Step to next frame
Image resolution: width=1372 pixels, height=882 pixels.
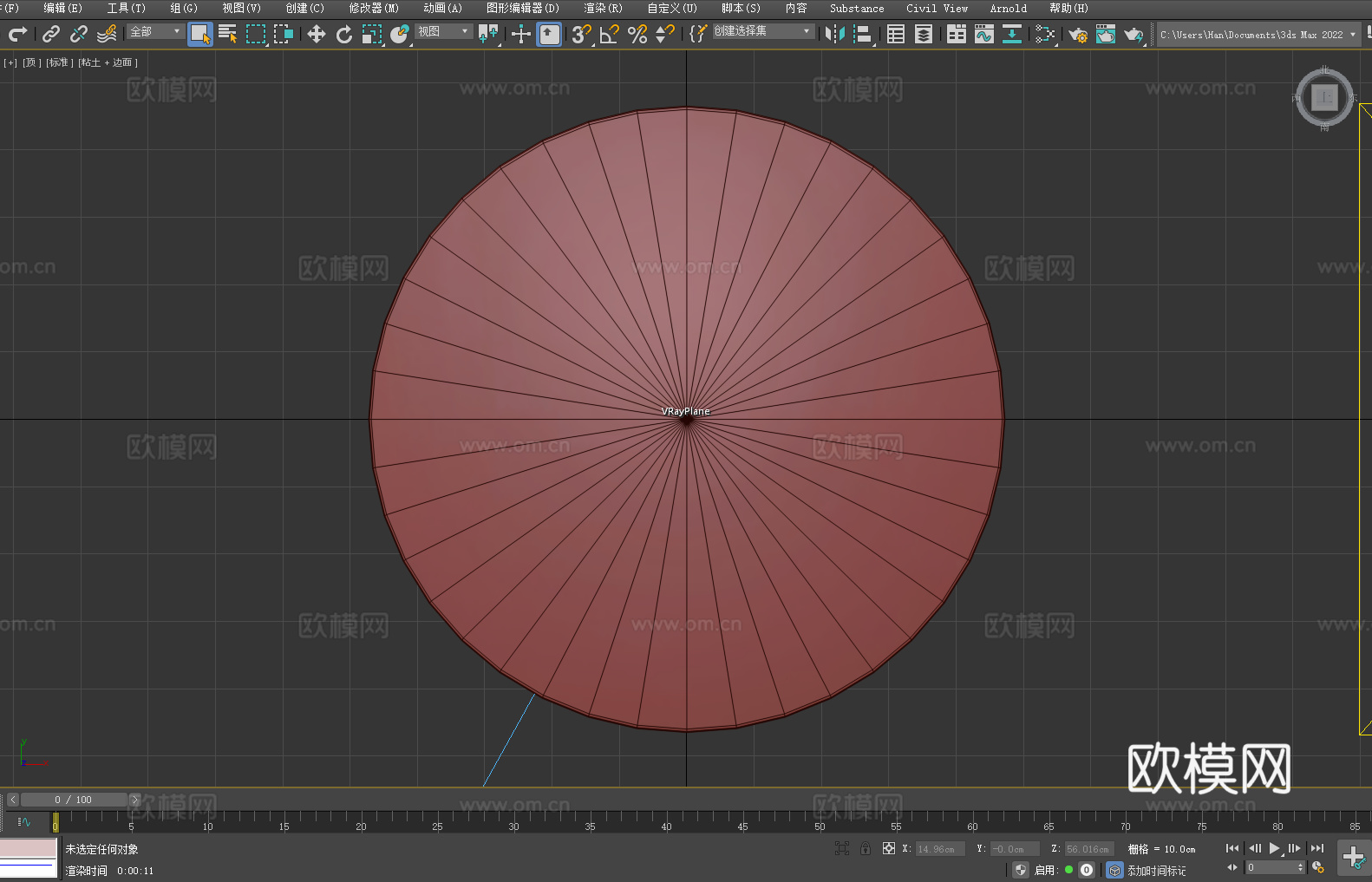point(1294,848)
